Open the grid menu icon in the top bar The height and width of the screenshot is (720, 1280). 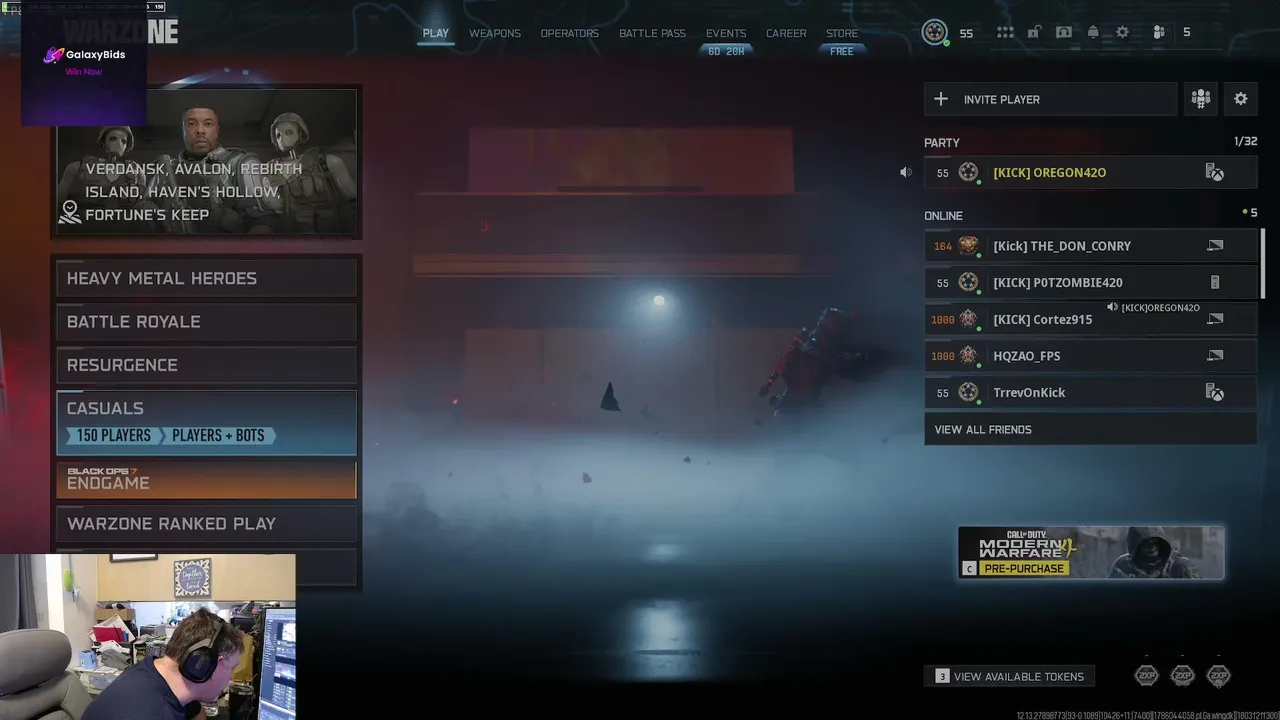(x=1005, y=33)
